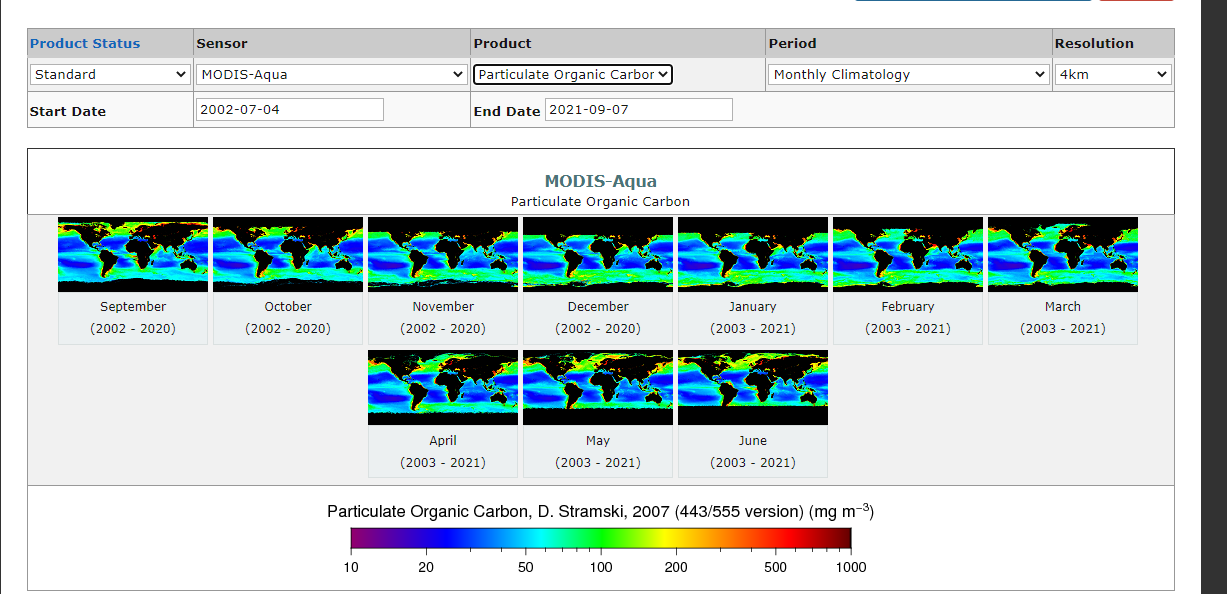This screenshot has width=1227, height=594.
Task: Click the Start Date input field
Action: pyautogui.click(x=289, y=110)
